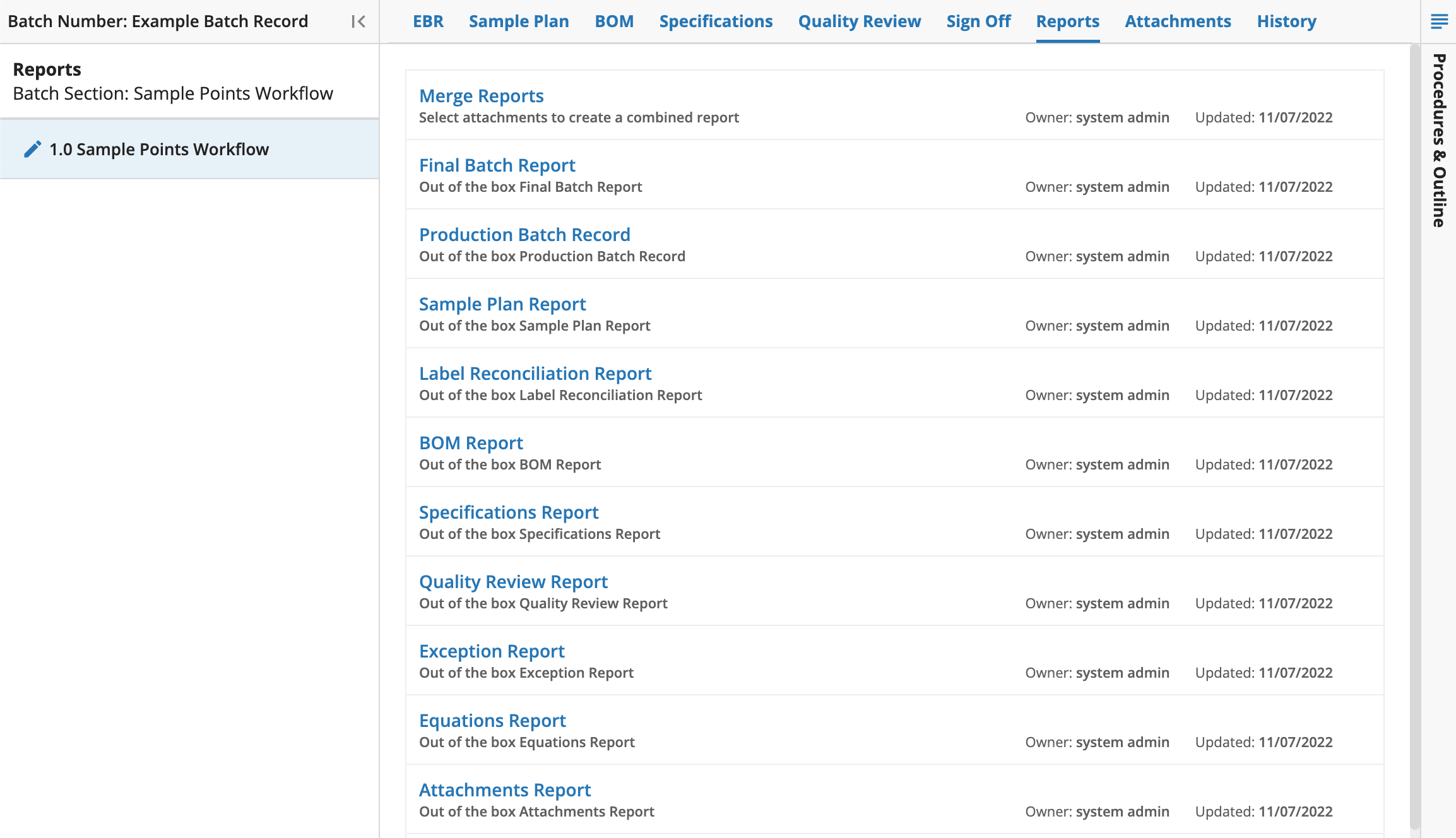Screen dimensions: 1456x838
Task: Click 'Out of the box Quality Review Report' text
Action: coord(543,603)
